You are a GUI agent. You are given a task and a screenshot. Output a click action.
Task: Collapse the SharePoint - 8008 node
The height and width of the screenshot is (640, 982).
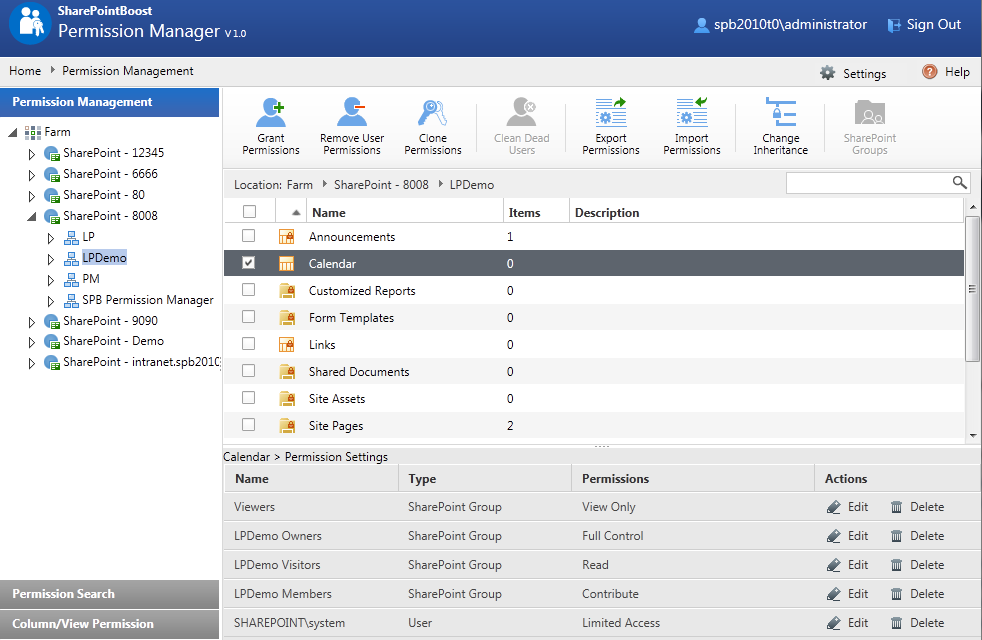coord(31,217)
